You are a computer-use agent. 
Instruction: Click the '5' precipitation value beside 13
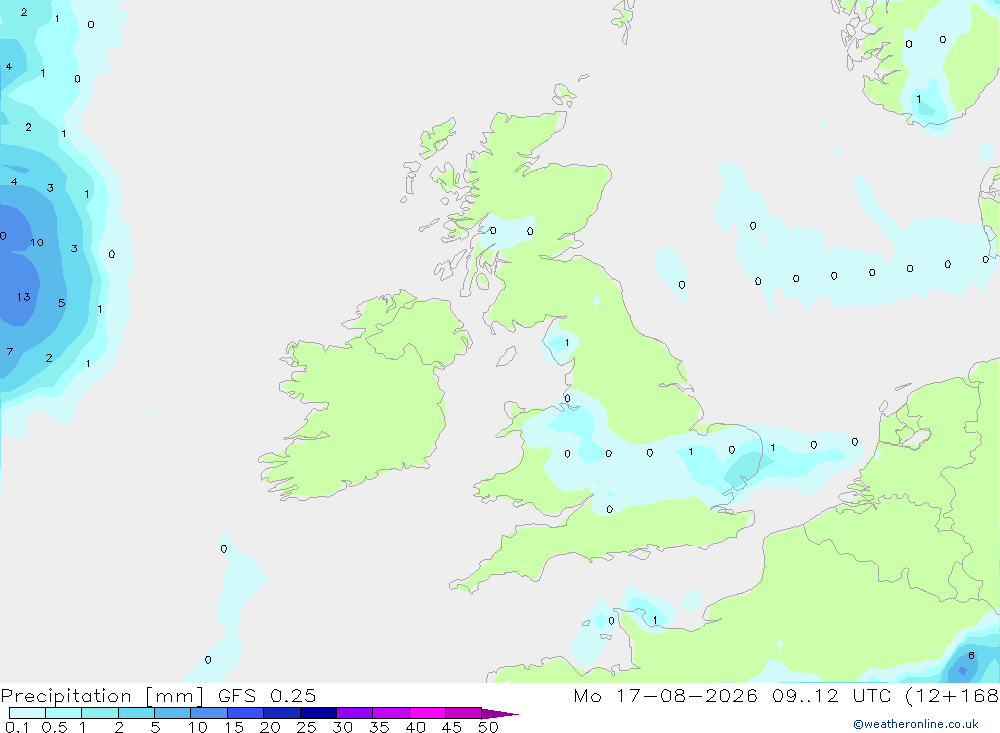click(x=62, y=303)
